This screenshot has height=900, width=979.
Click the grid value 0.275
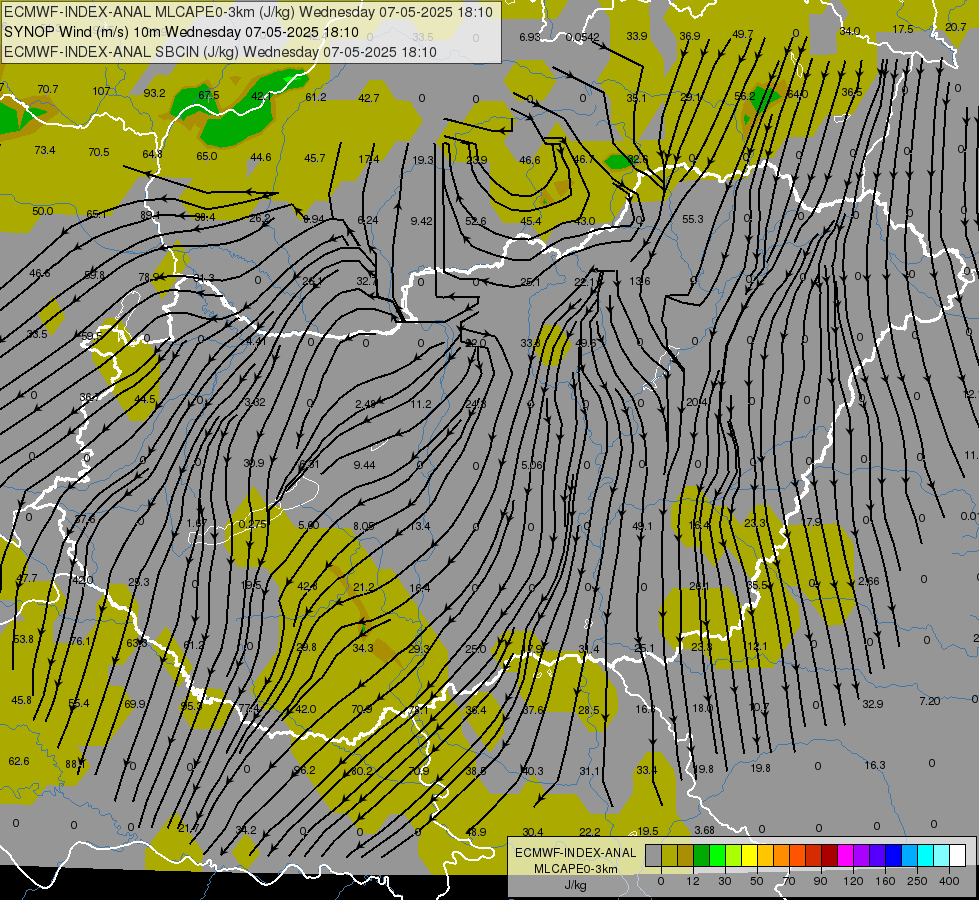click(x=252, y=524)
